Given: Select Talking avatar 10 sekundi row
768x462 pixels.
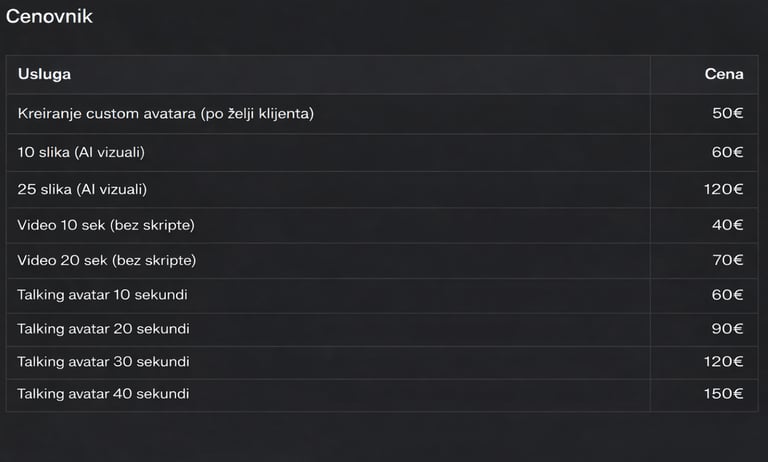Looking at the screenshot, I should (x=103, y=295).
